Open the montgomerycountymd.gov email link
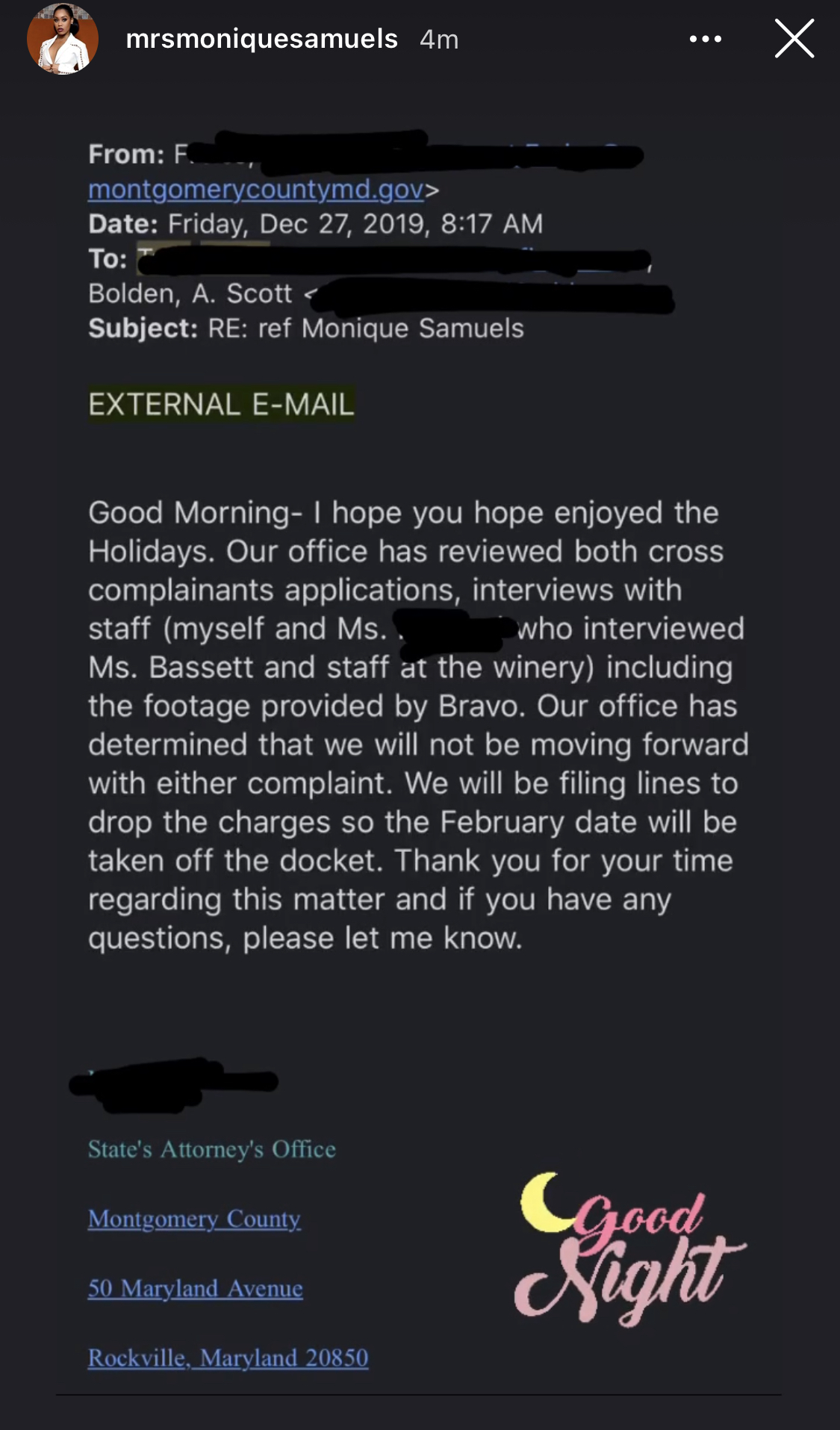Viewport: 840px width, 1430px height. pos(256,189)
